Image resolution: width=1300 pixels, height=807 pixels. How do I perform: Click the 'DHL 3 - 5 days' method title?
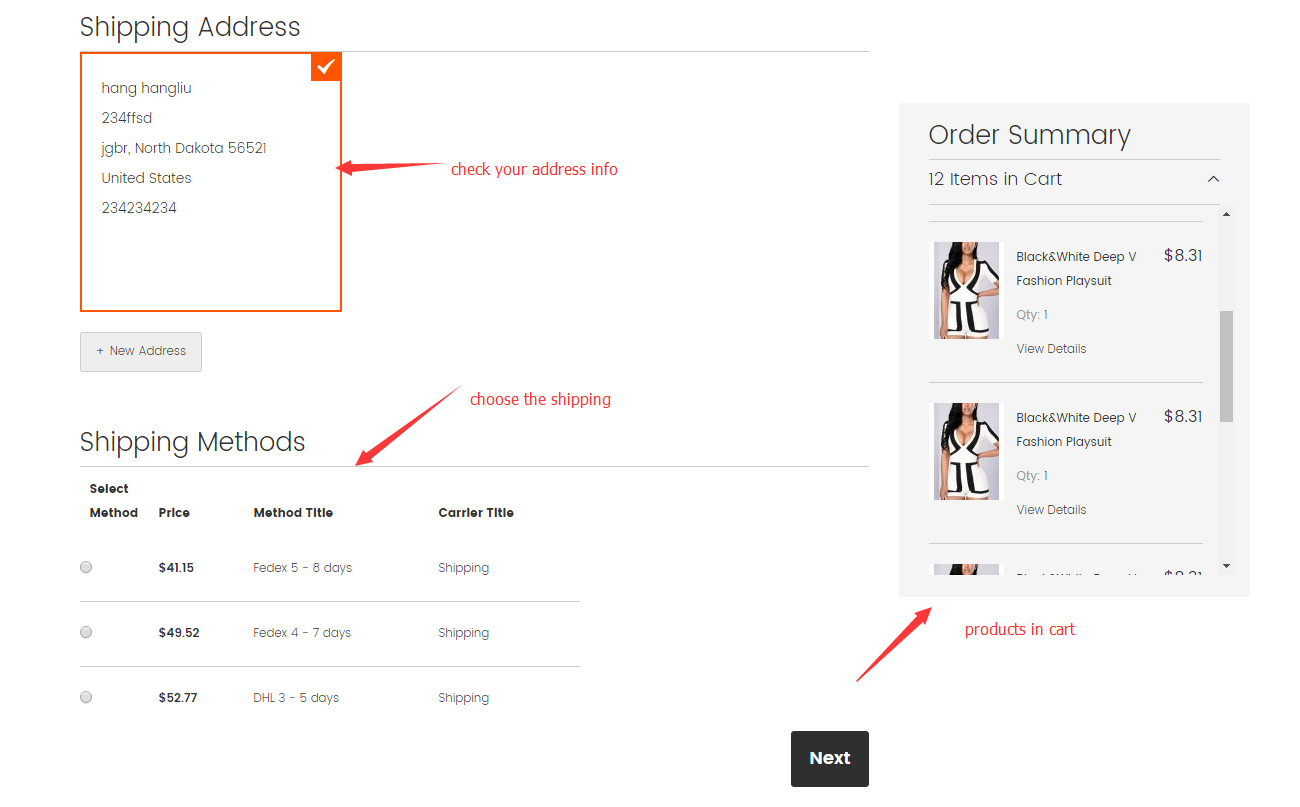[x=296, y=697]
